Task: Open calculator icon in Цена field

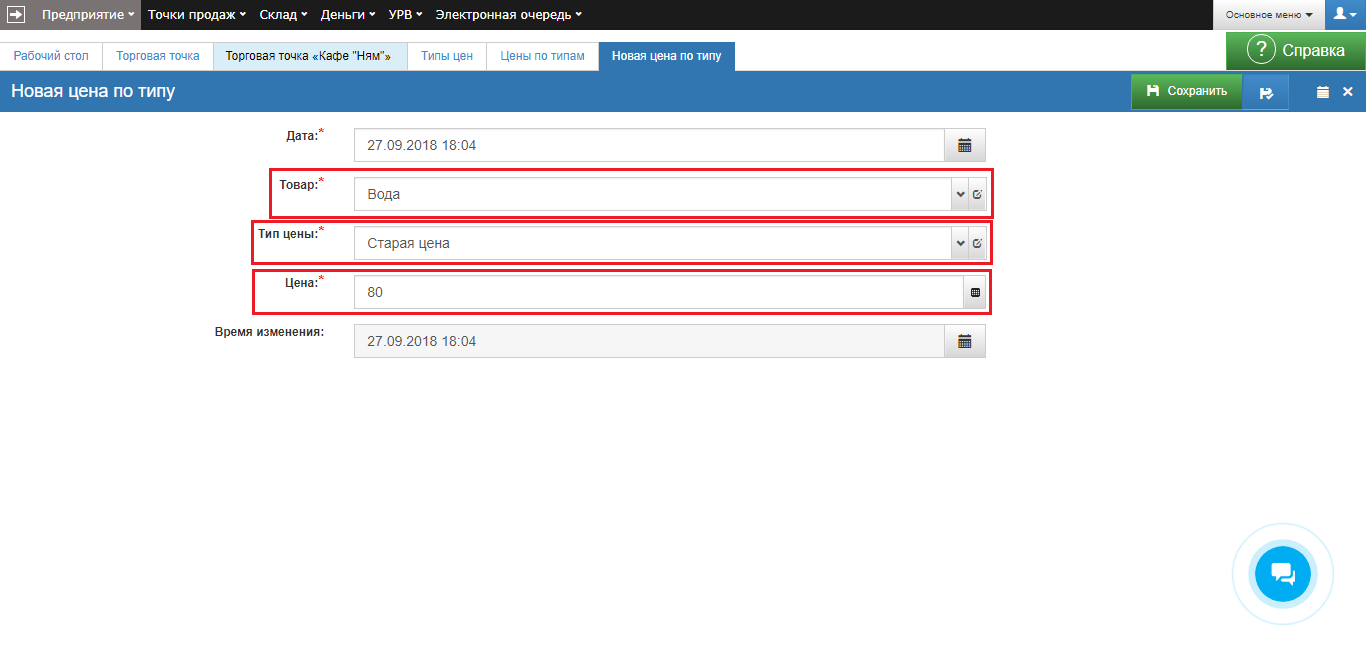Action: tap(975, 292)
